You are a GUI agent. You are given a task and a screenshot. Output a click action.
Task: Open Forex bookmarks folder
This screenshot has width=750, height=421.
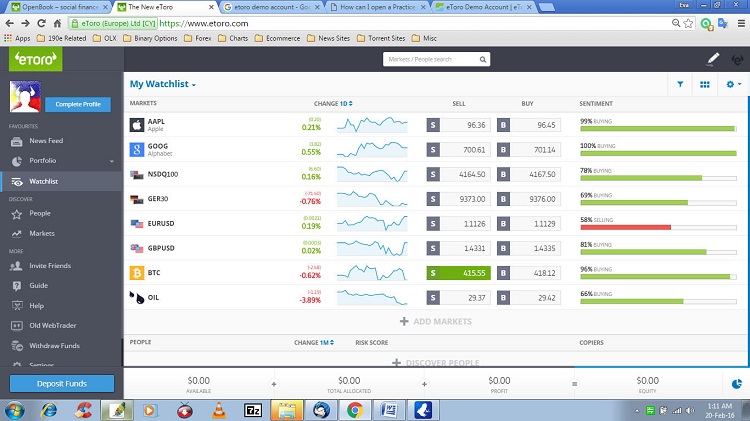click(198, 38)
